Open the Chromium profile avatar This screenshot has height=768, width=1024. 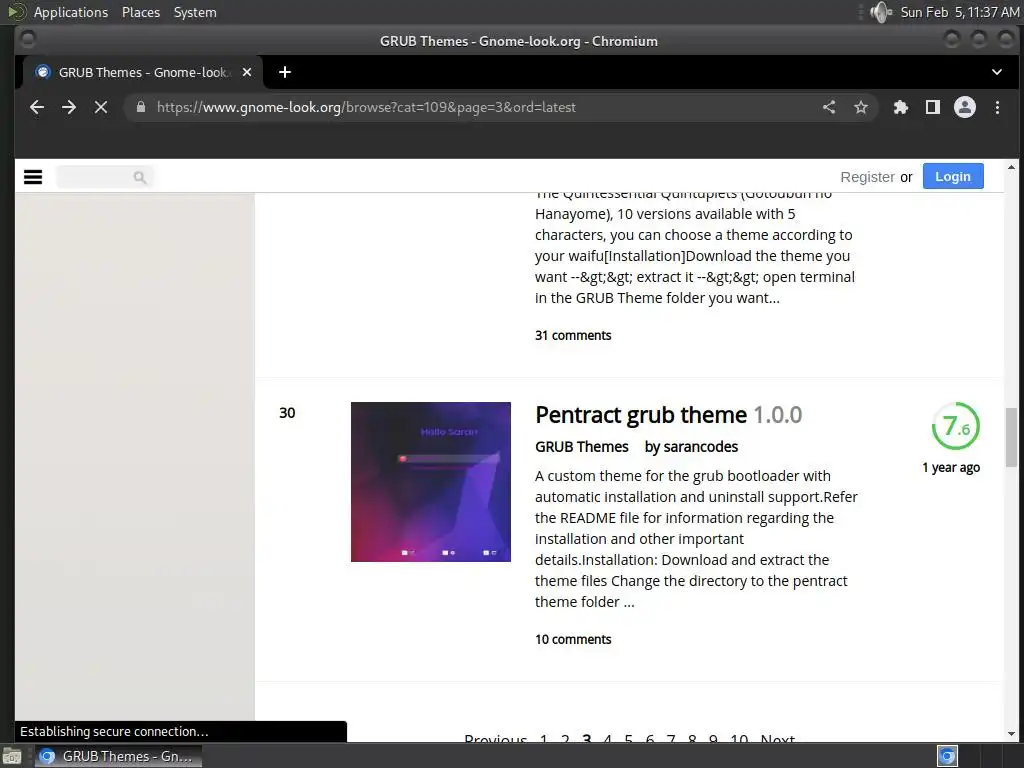[x=965, y=107]
